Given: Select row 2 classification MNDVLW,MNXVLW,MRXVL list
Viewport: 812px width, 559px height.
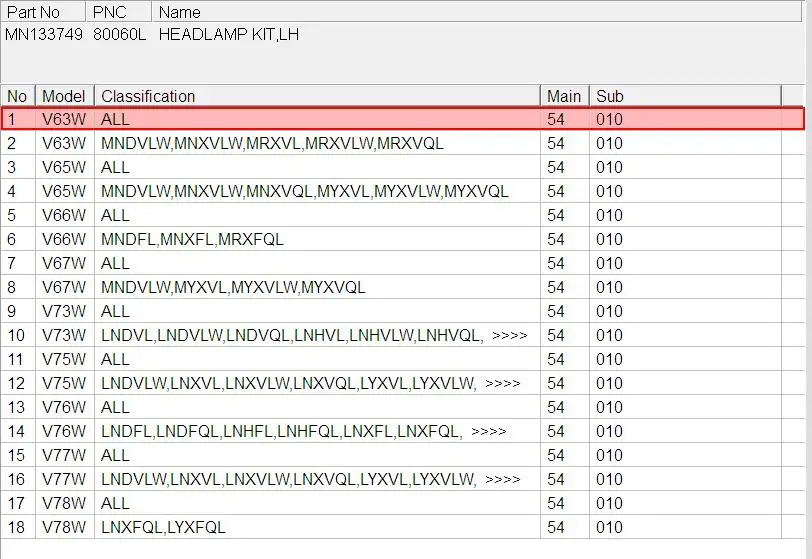Looking at the screenshot, I should [x=272, y=144].
